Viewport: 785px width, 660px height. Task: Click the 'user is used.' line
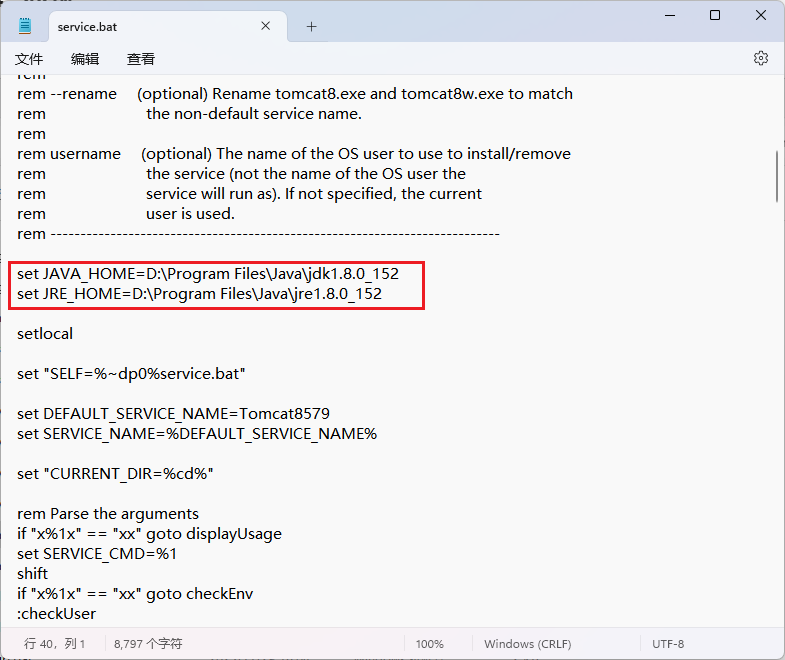pos(126,214)
